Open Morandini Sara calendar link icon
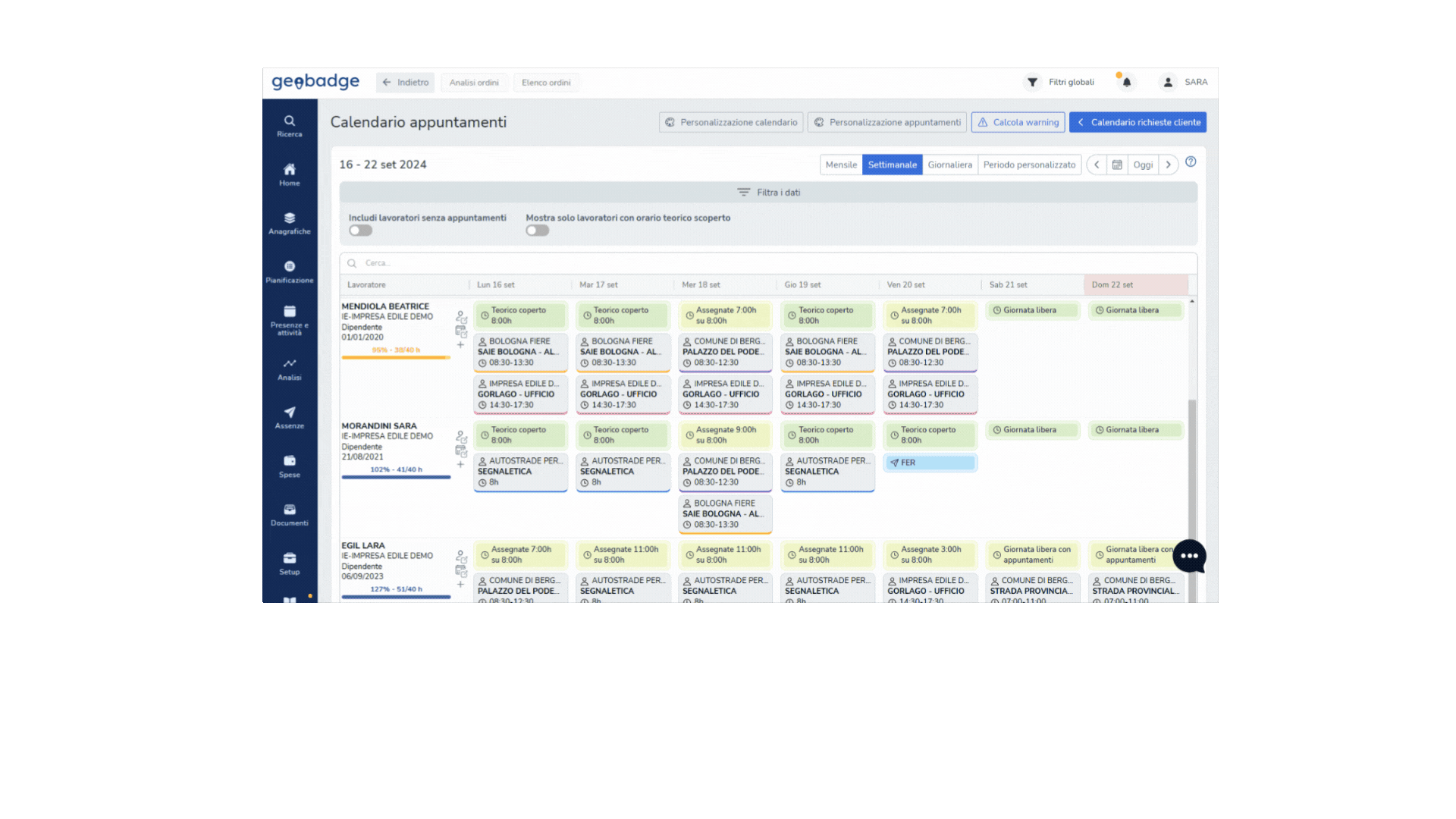The width and height of the screenshot is (1456, 819). (461, 451)
